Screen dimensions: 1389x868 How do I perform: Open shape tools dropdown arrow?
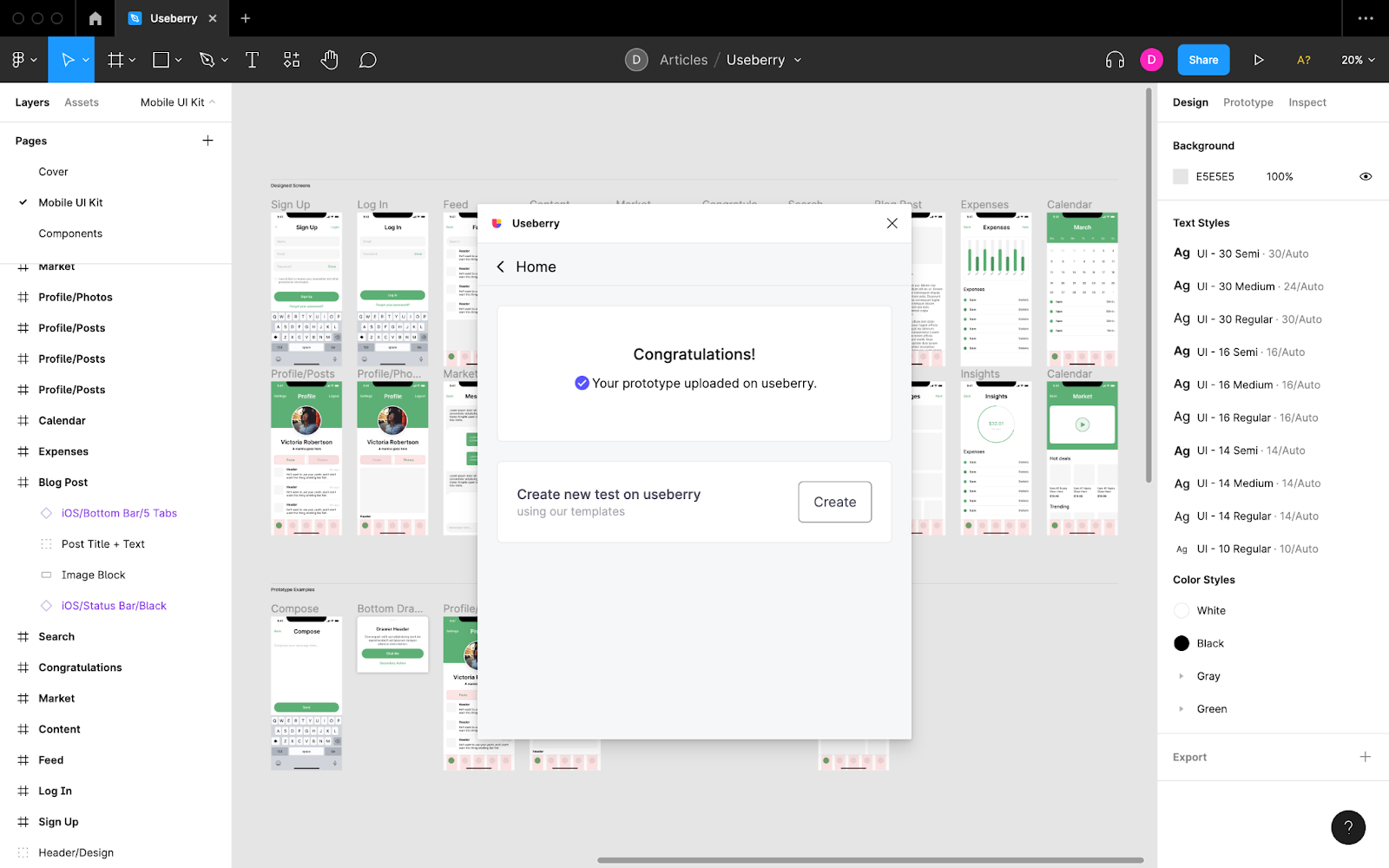(178, 60)
